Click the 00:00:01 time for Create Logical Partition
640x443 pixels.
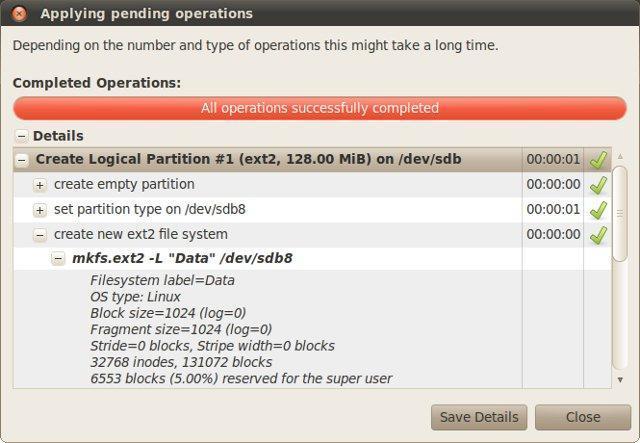point(553,160)
